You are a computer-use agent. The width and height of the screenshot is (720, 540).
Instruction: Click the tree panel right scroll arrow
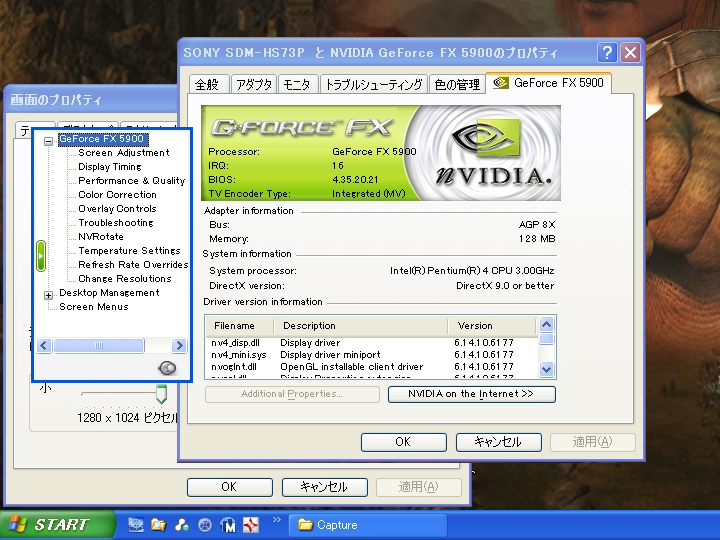(179, 345)
